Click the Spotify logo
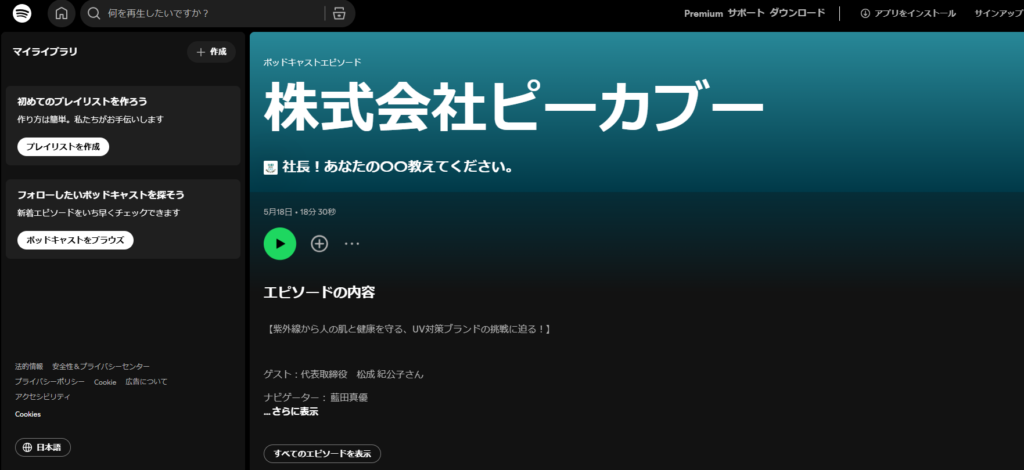 pyautogui.click(x=22, y=13)
